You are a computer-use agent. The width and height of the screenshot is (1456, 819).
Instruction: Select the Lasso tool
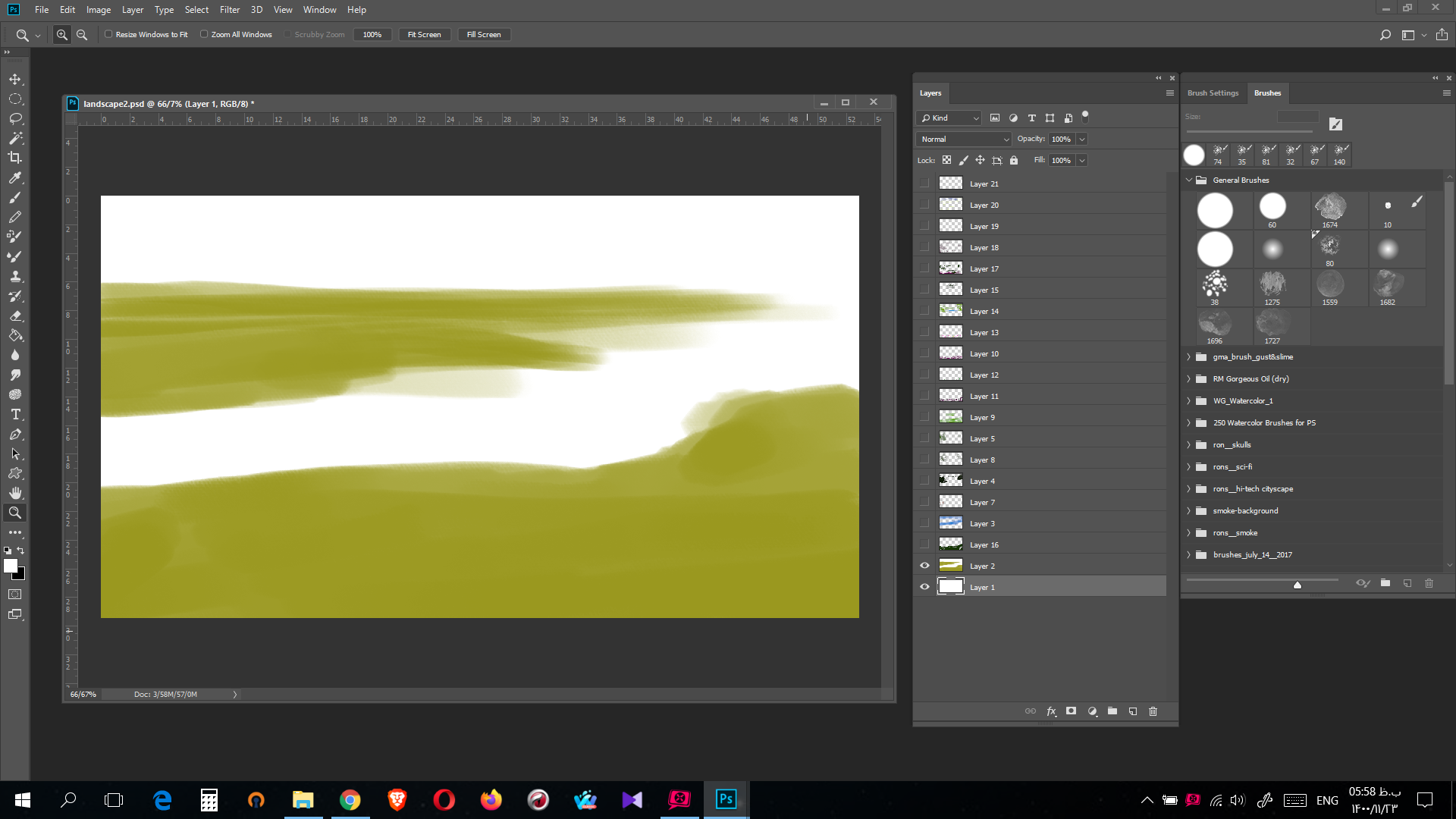point(15,118)
